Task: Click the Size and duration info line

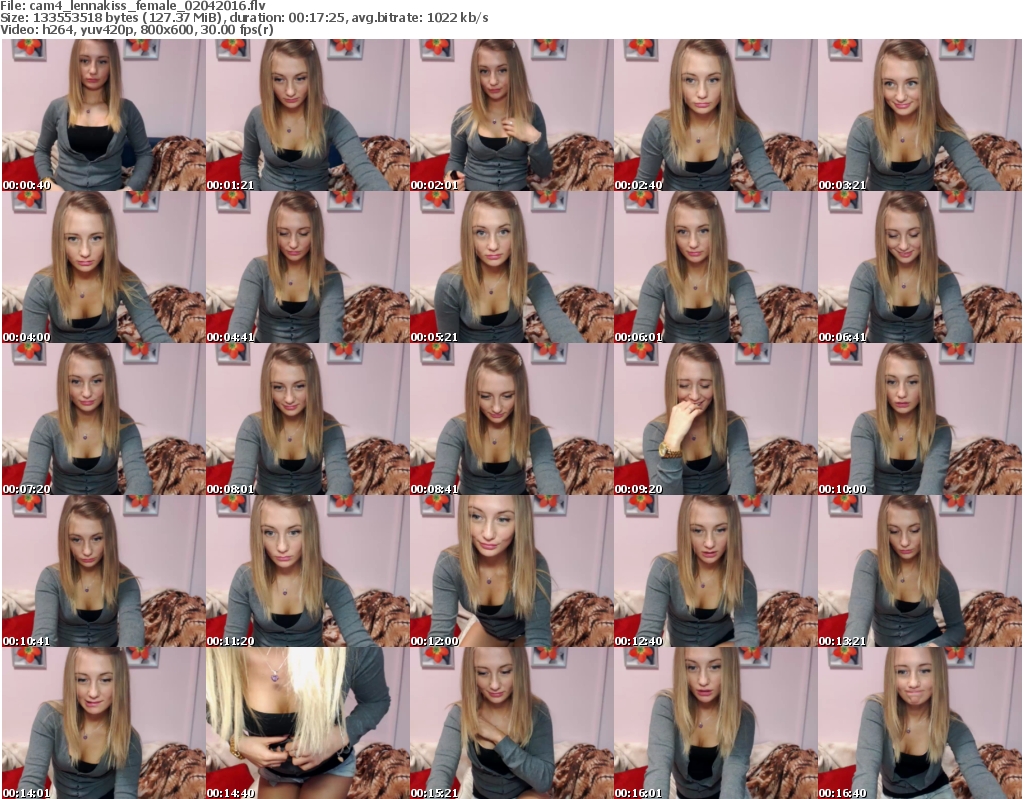Action: point(244,18)
